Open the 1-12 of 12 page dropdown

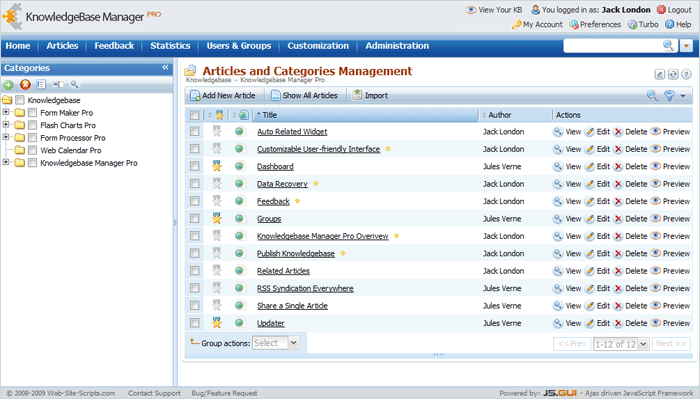621,344
